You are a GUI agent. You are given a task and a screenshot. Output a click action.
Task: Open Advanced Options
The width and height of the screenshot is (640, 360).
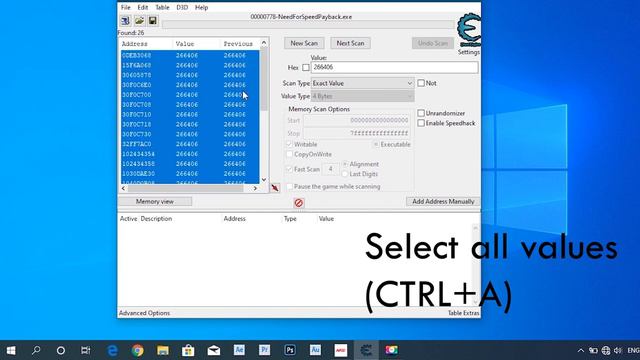click(x=144, y=313)
